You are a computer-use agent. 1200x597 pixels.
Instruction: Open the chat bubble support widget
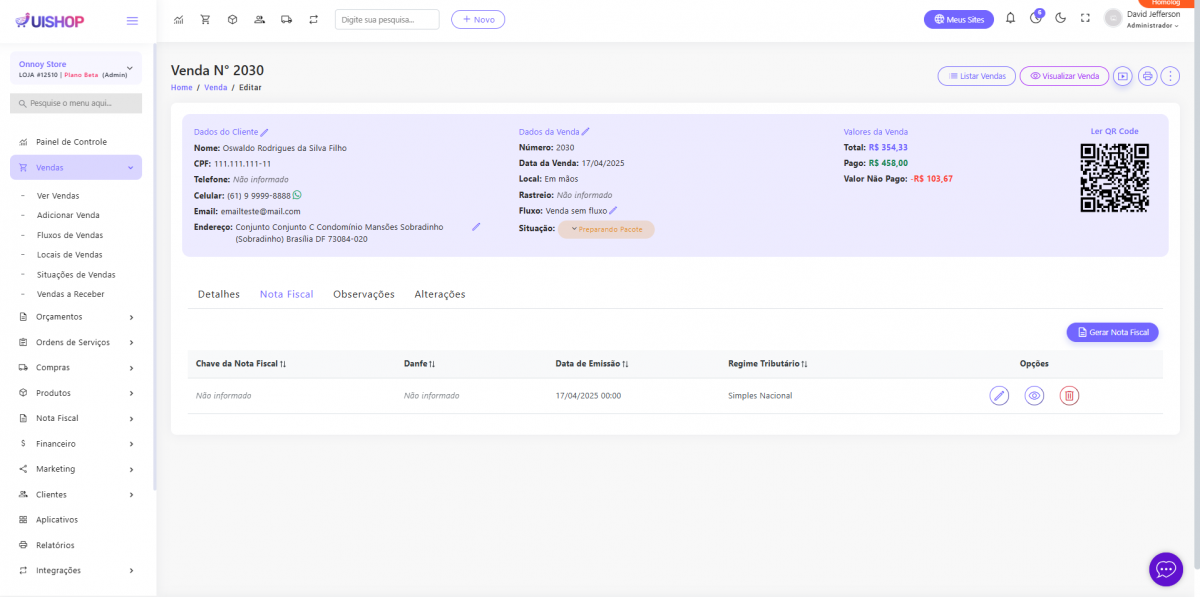click(x=1165, y=569)
